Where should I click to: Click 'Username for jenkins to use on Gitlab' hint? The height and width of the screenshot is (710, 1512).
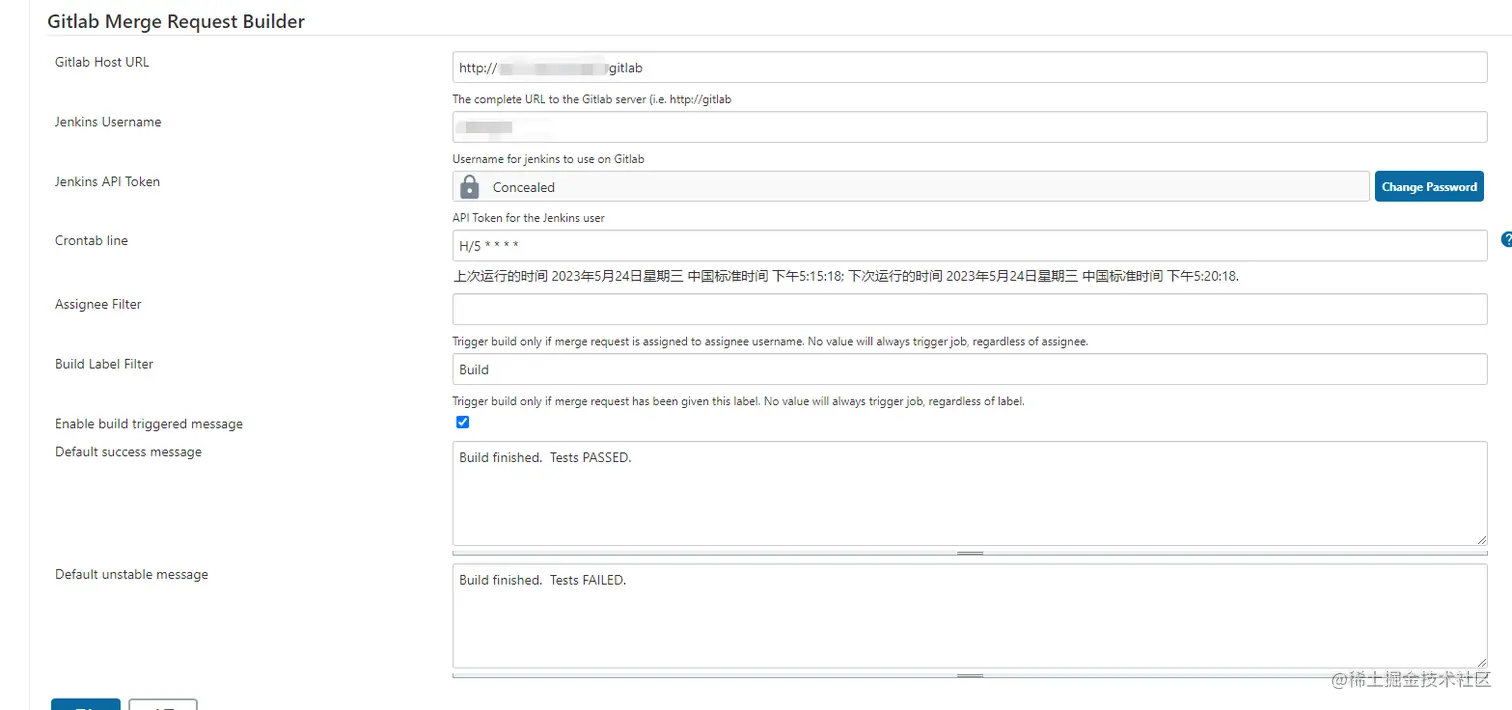pyautogui.click(x=548, y=159)
